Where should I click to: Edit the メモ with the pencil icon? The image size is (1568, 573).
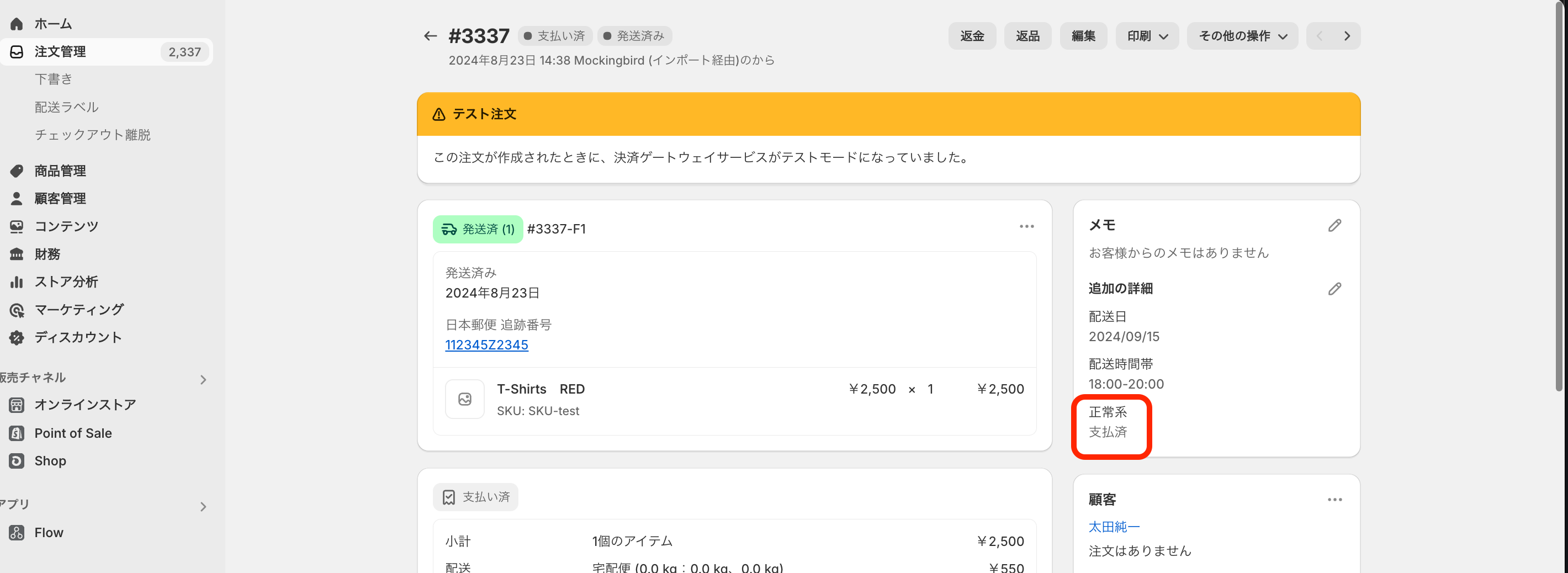pos(1334,225)
